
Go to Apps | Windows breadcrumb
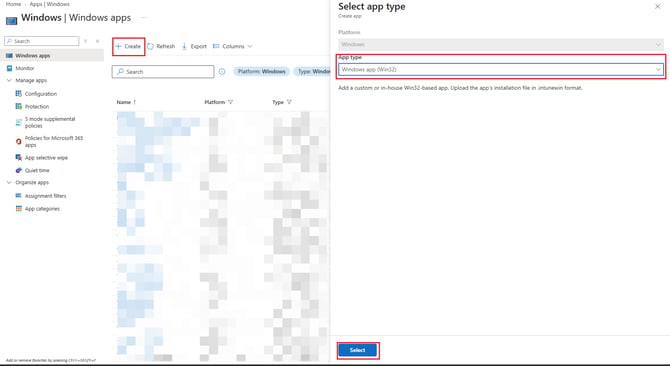[50, 4]
